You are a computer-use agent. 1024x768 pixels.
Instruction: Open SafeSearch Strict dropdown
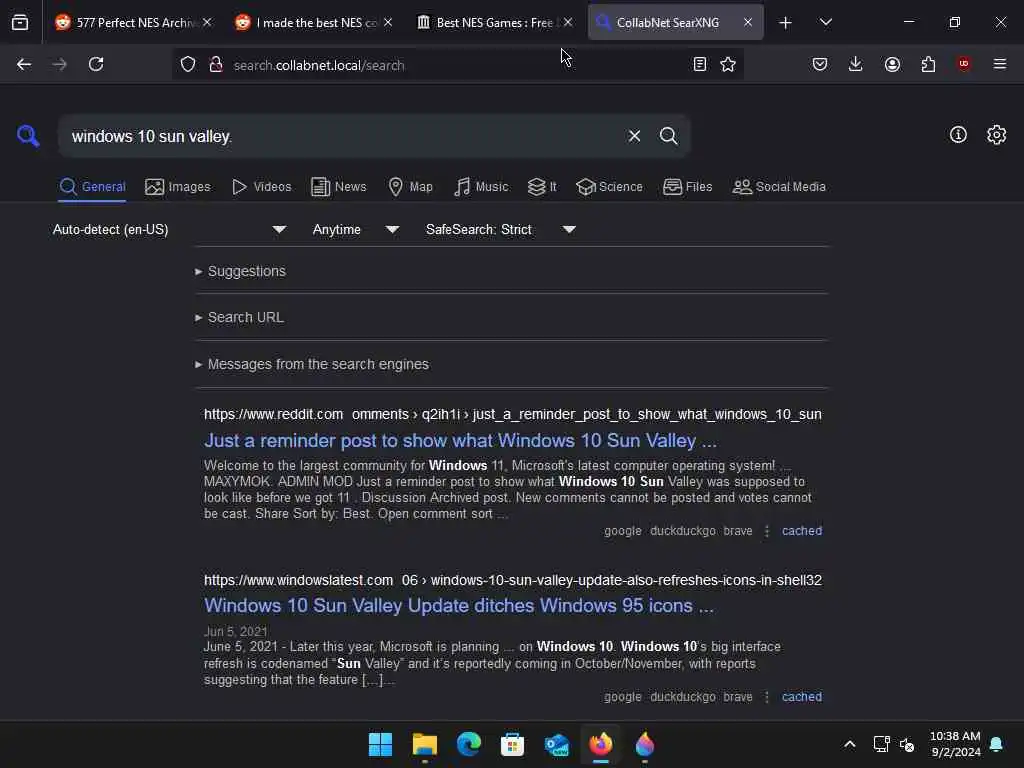point(500,229)
